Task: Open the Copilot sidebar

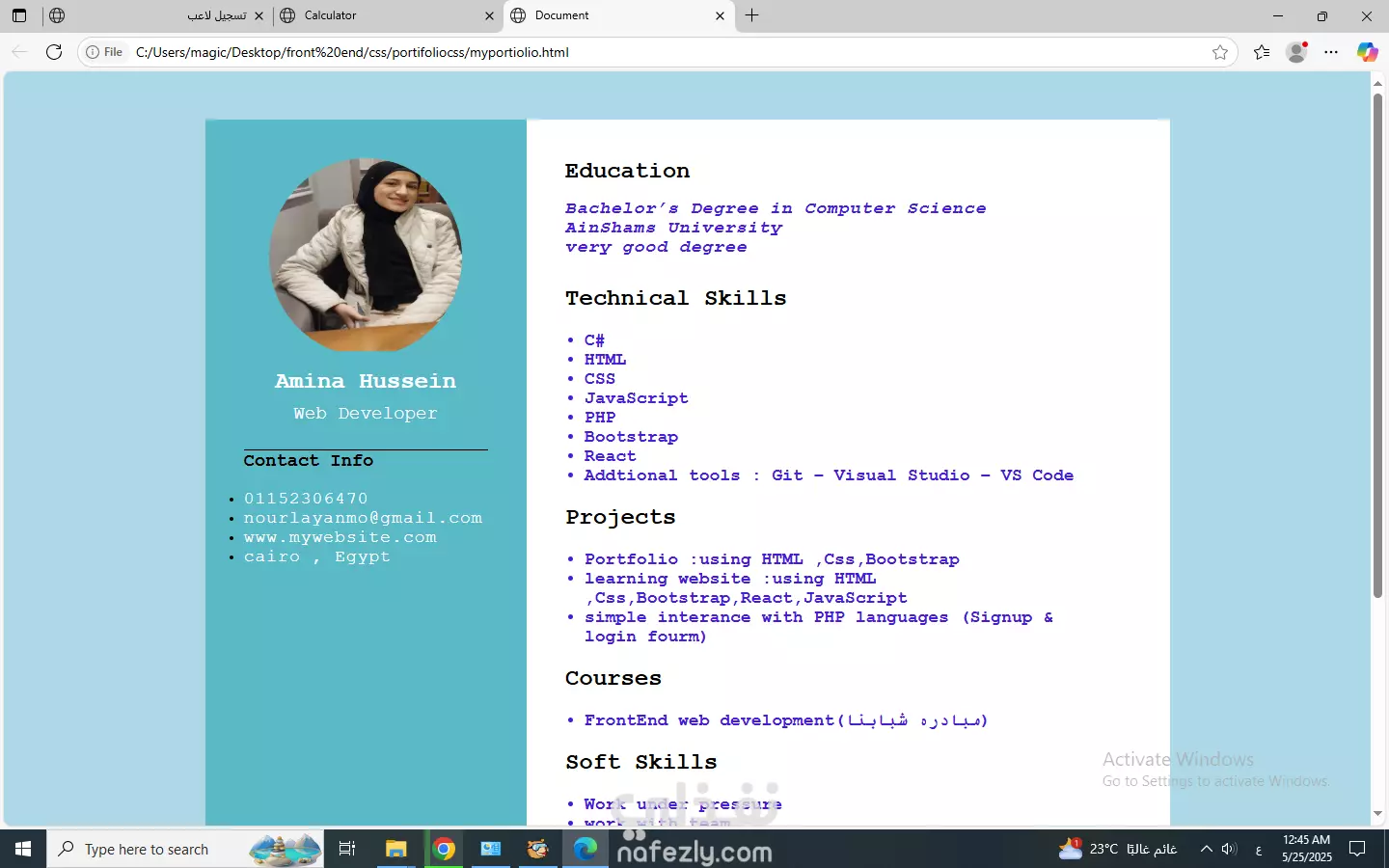Action: (1367, 52)
